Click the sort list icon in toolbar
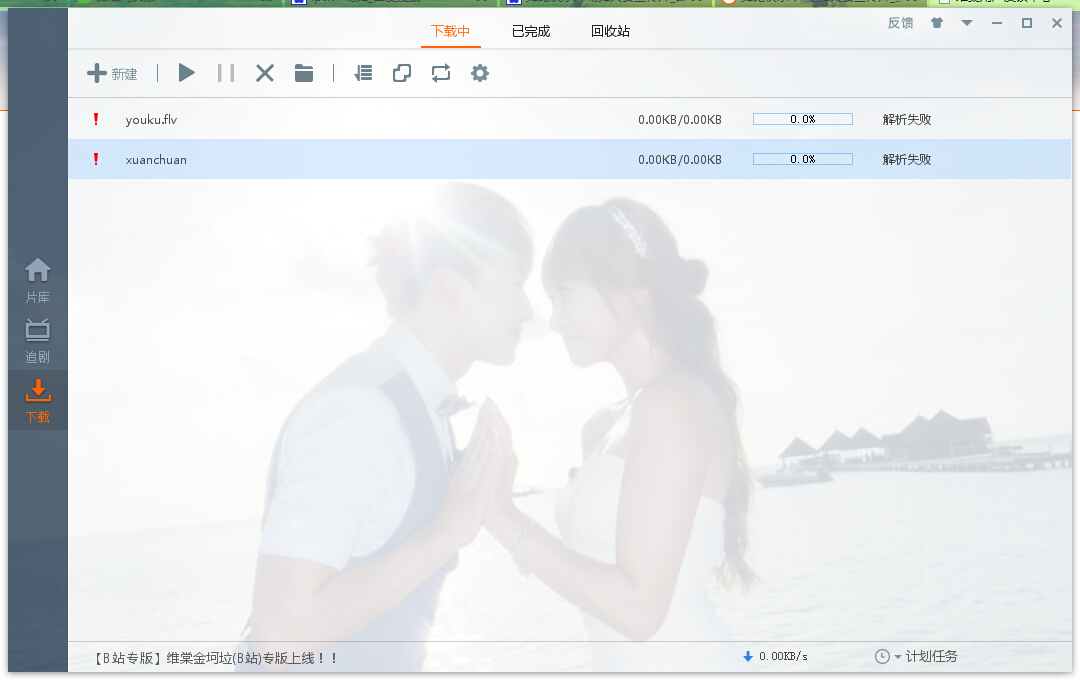This screenshot has width=1080, height=680. [x=364, y=73]
